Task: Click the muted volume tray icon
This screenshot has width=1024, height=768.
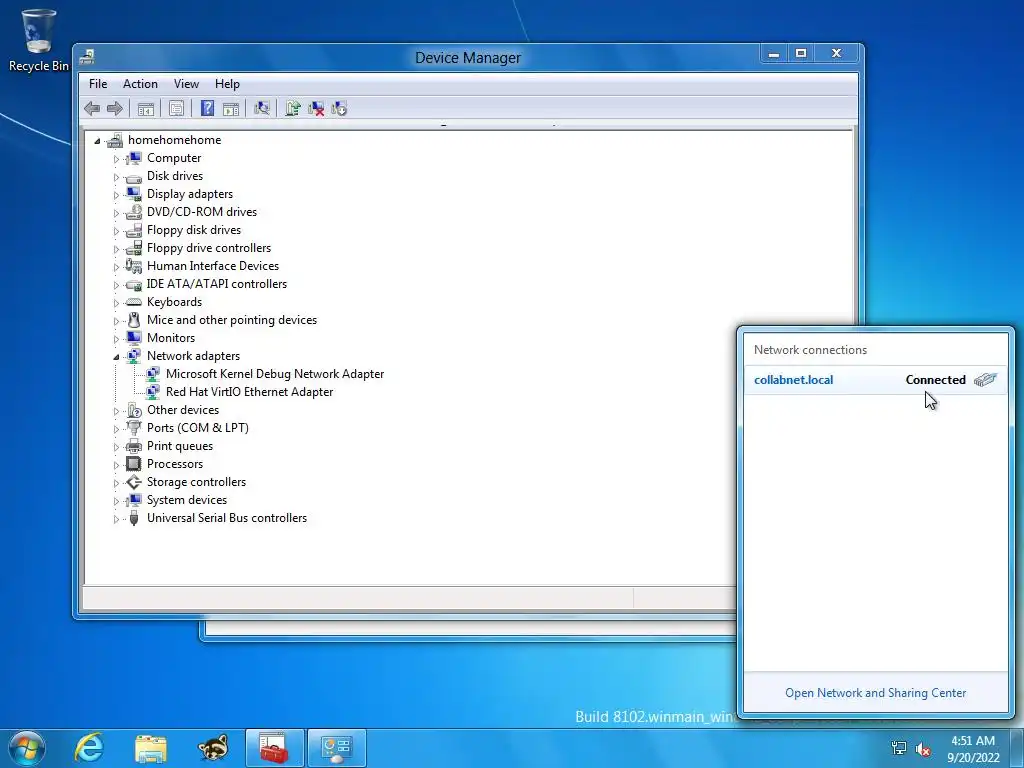Action: pos(923,748)
